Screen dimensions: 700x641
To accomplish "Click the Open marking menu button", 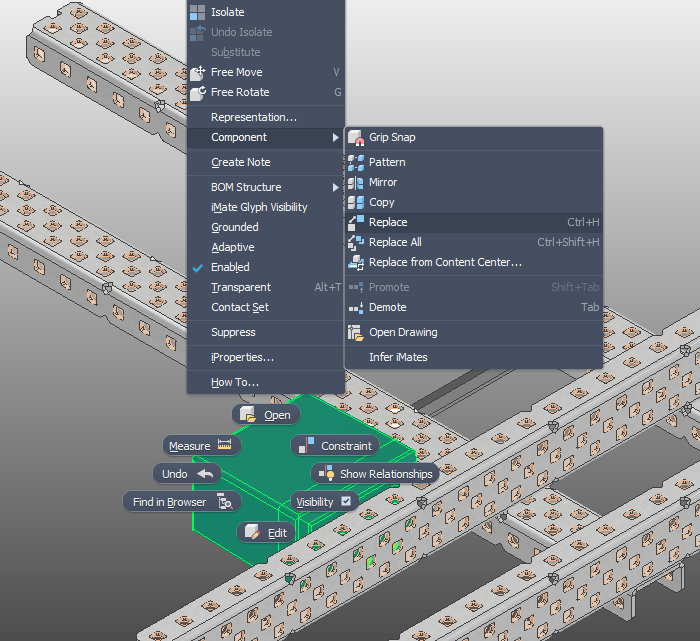I will coord(266,415).
